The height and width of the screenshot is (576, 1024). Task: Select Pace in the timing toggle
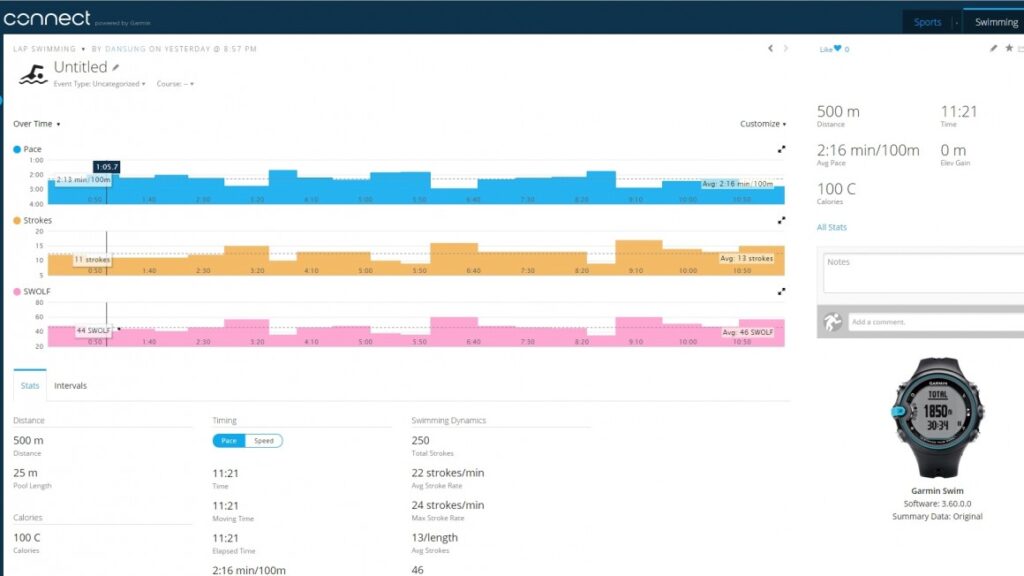(x=229, y=440)
